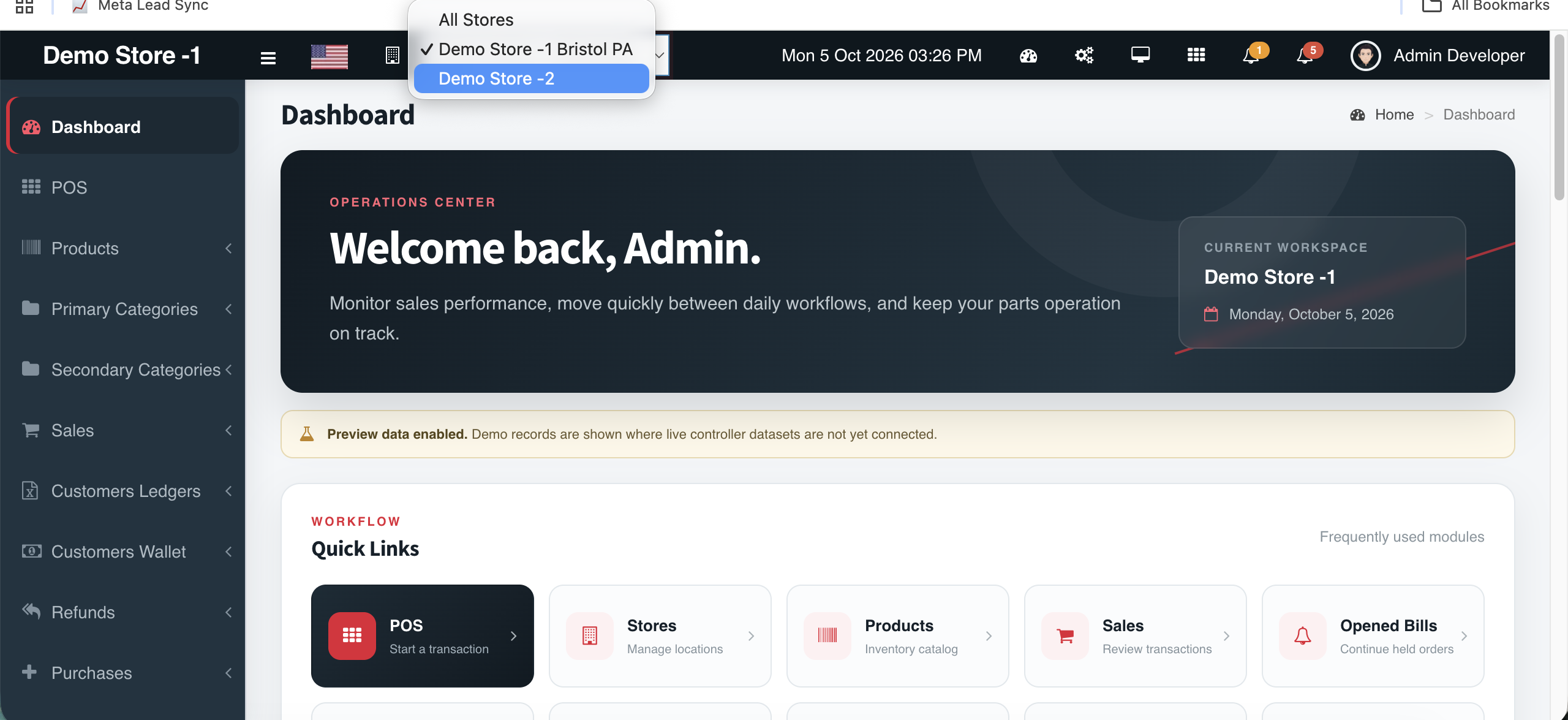Expand the Sales sidebar submenu

[x=123, y=430]
